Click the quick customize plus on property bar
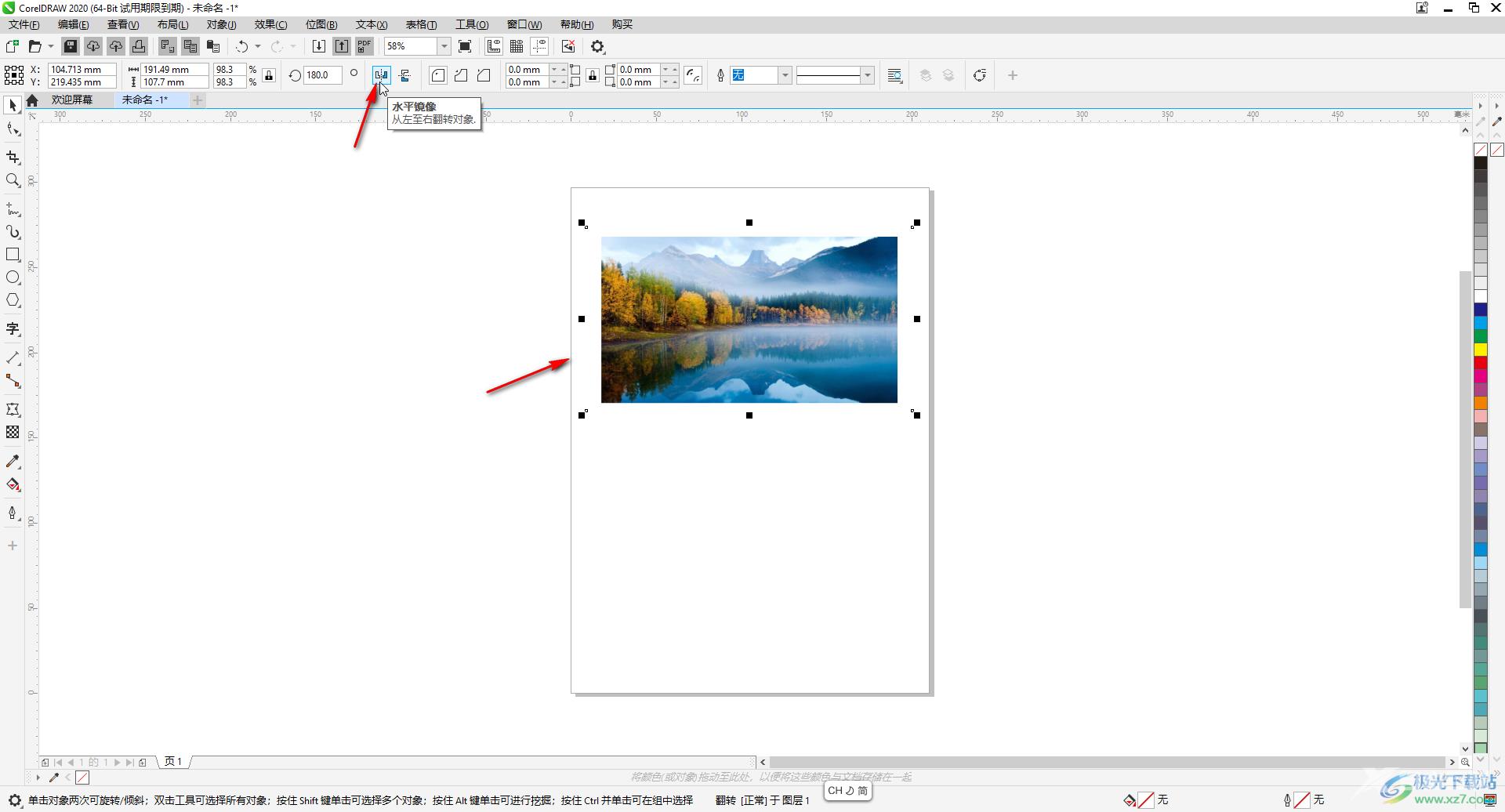The image size is (1505, 812). pos(1013,75)
